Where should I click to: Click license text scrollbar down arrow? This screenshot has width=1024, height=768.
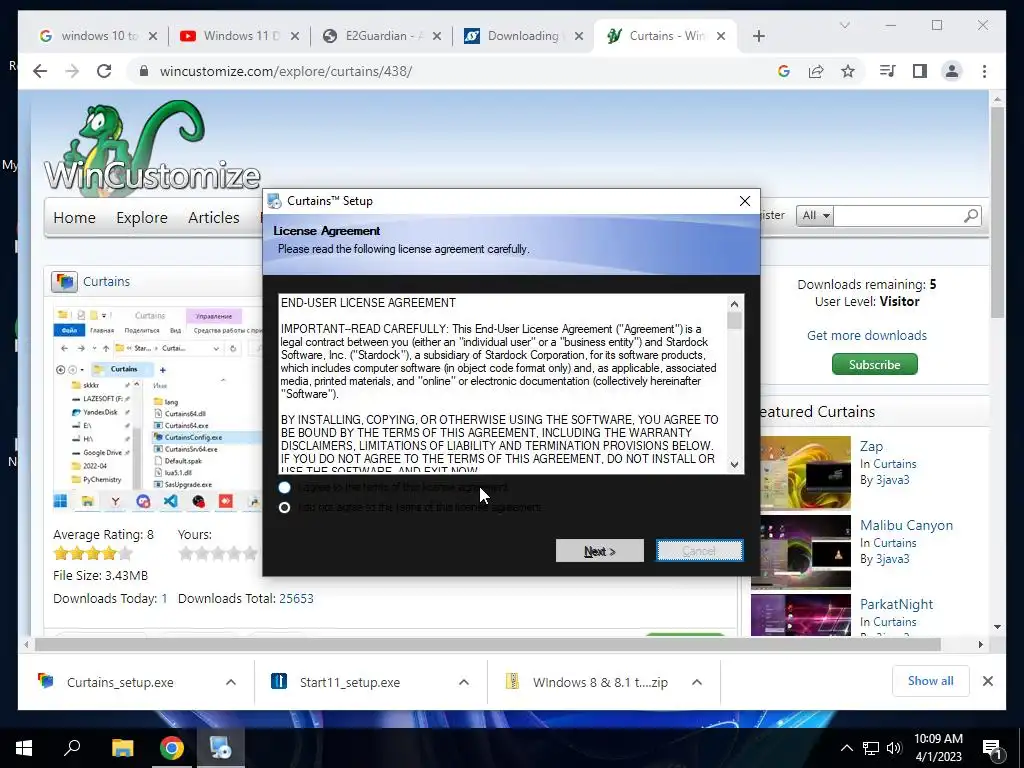point(735,464)
